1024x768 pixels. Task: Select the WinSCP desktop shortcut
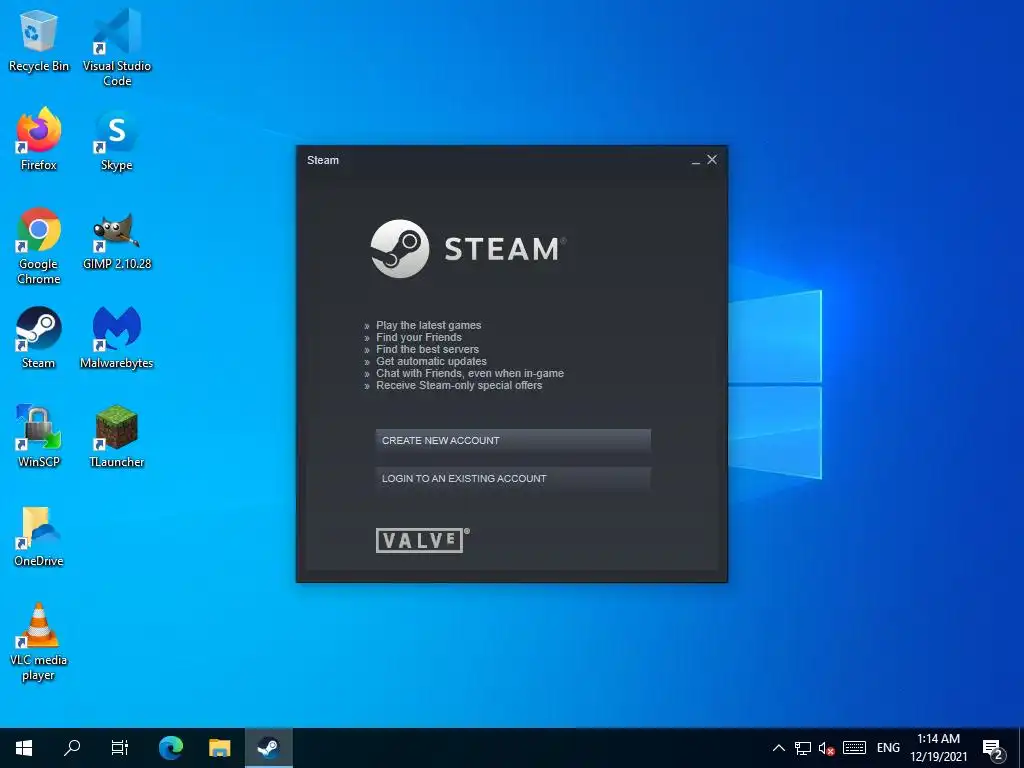pyautogui.click(x=39, y=436)
